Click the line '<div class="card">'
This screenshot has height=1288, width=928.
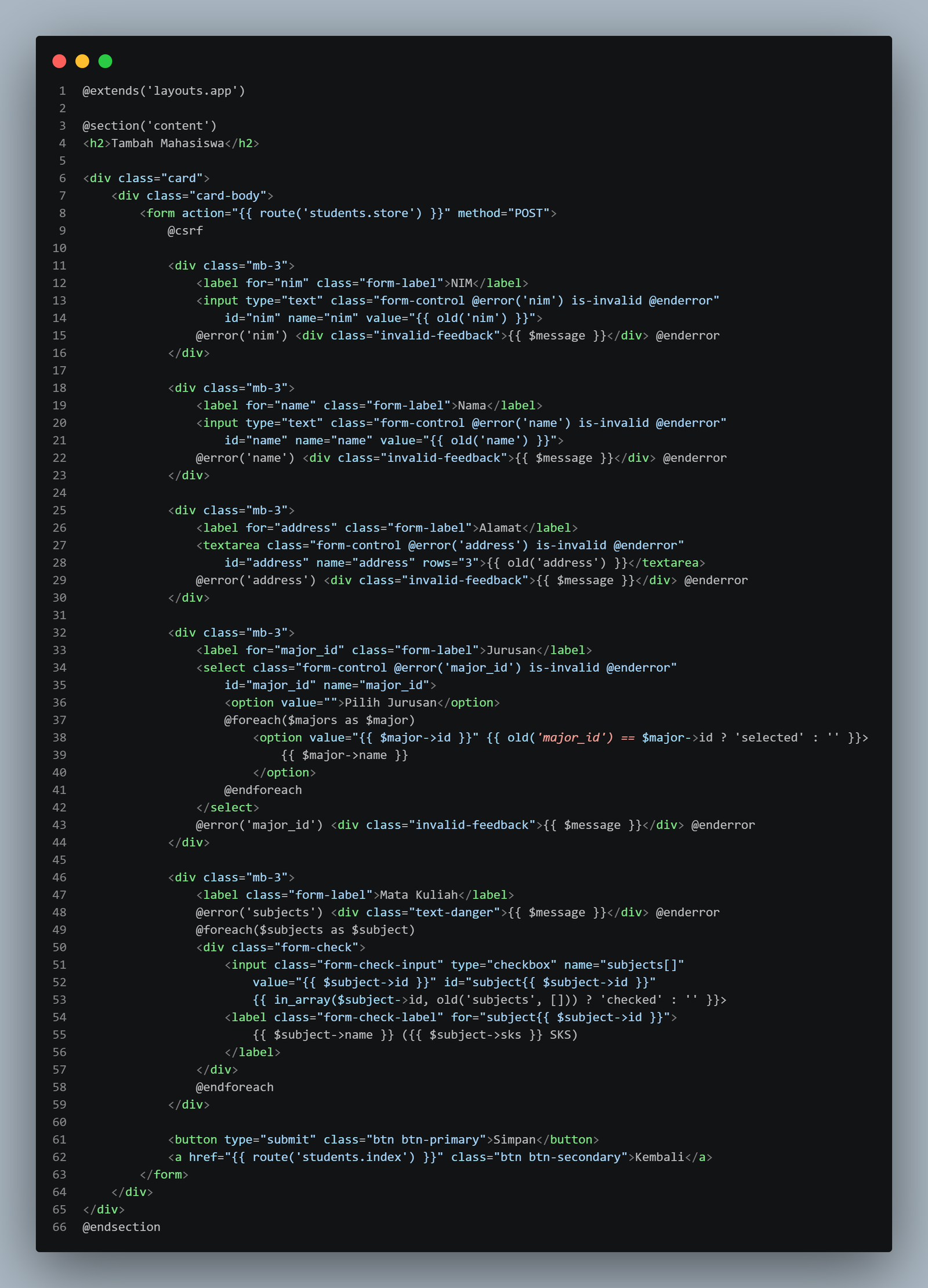pos(146,178)
